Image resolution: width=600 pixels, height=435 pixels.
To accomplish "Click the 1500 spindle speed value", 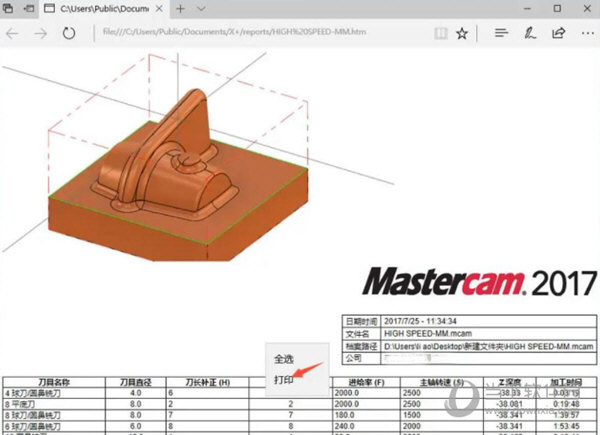I will pos(411,415).
